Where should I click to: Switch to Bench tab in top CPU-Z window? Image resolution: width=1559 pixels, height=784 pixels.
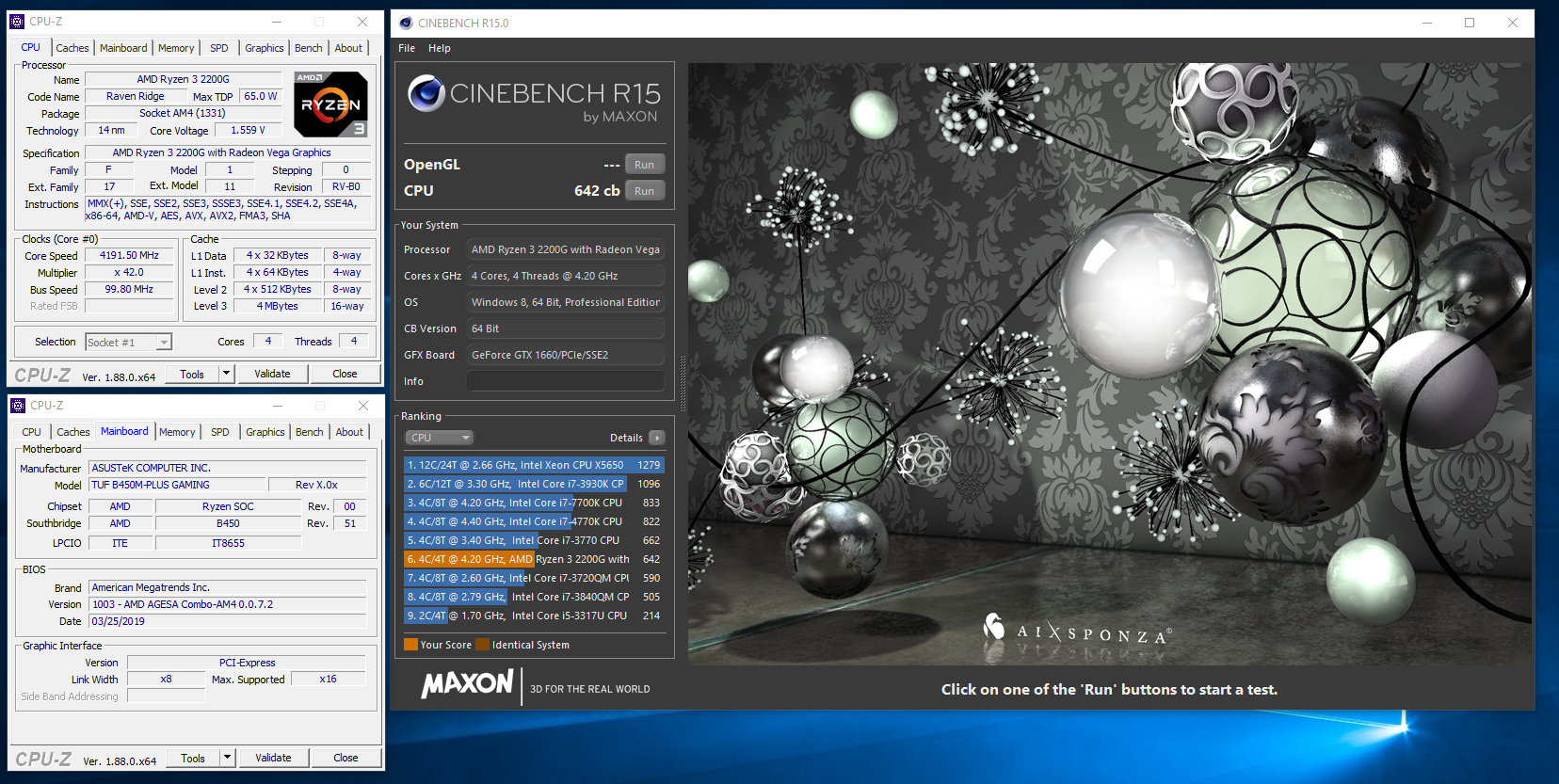coord(309,48)
